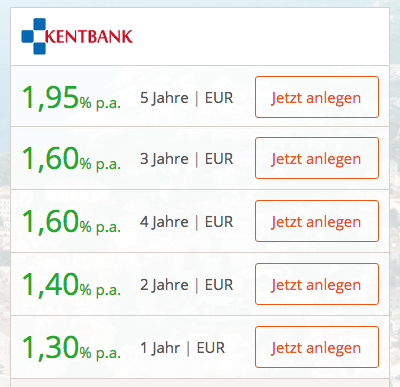Viewport: 400px width, 387px height.
Task: Select the 1,30% p.a. interest rate
Action: click(x=71, y=347)
